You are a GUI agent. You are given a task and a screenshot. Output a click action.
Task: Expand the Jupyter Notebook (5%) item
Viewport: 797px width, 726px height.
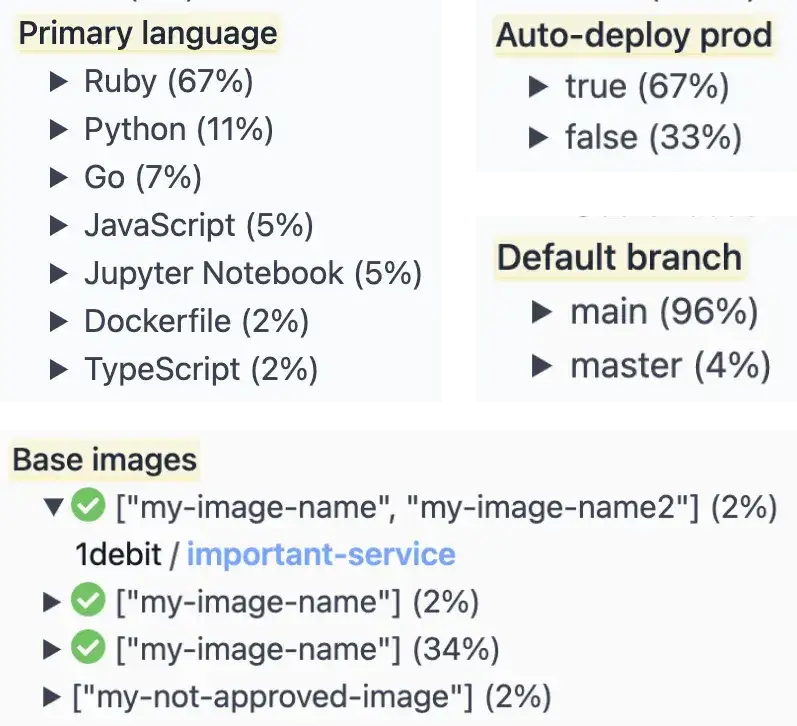(58, 274)
